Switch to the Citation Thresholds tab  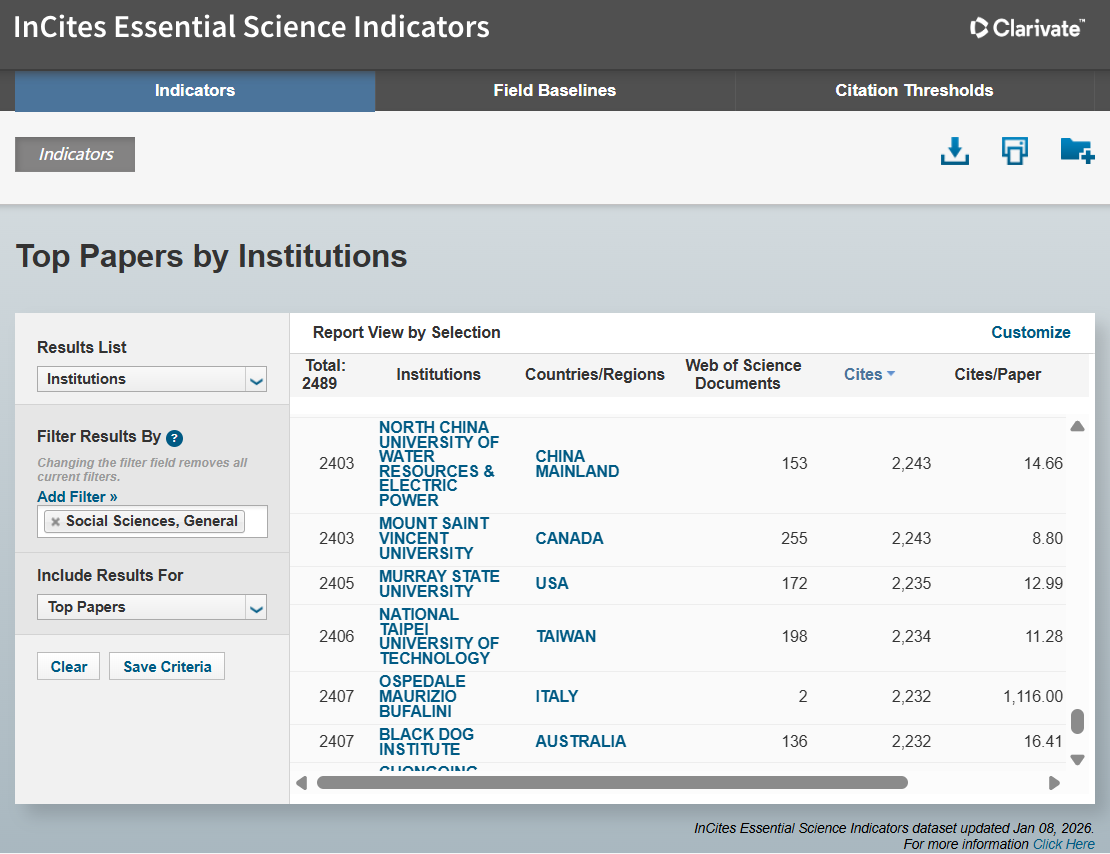[914, 90]
